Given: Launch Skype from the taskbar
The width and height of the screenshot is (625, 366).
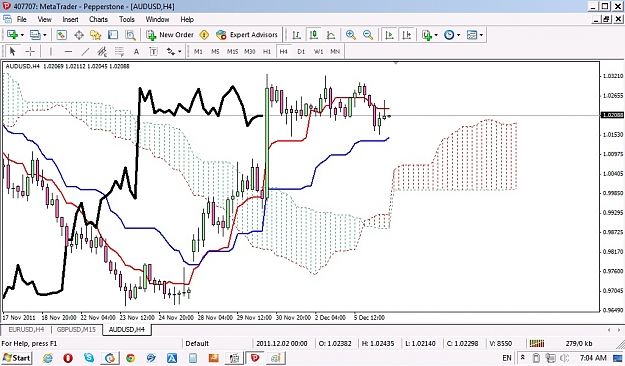Looking at the screenshot, I should (89, 358).
